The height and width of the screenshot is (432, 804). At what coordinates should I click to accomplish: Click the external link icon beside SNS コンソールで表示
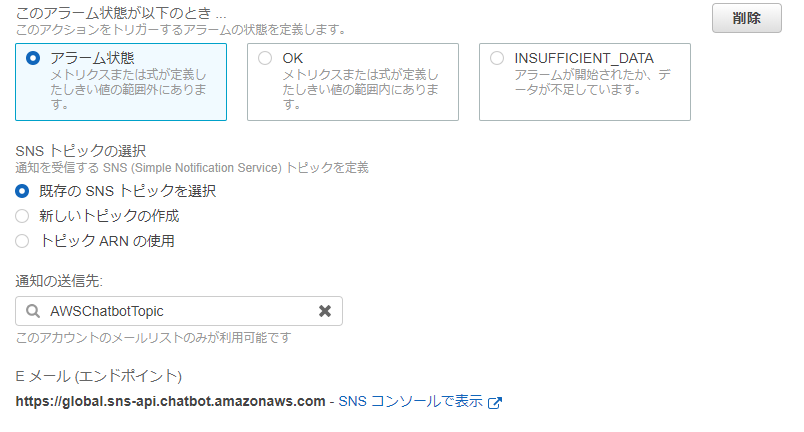pos(494,403)
